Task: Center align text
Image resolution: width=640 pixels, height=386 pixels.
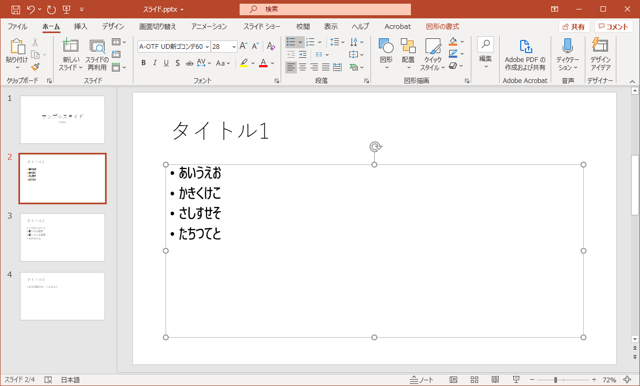Action: pyautogui.click(x=302, y=67)
